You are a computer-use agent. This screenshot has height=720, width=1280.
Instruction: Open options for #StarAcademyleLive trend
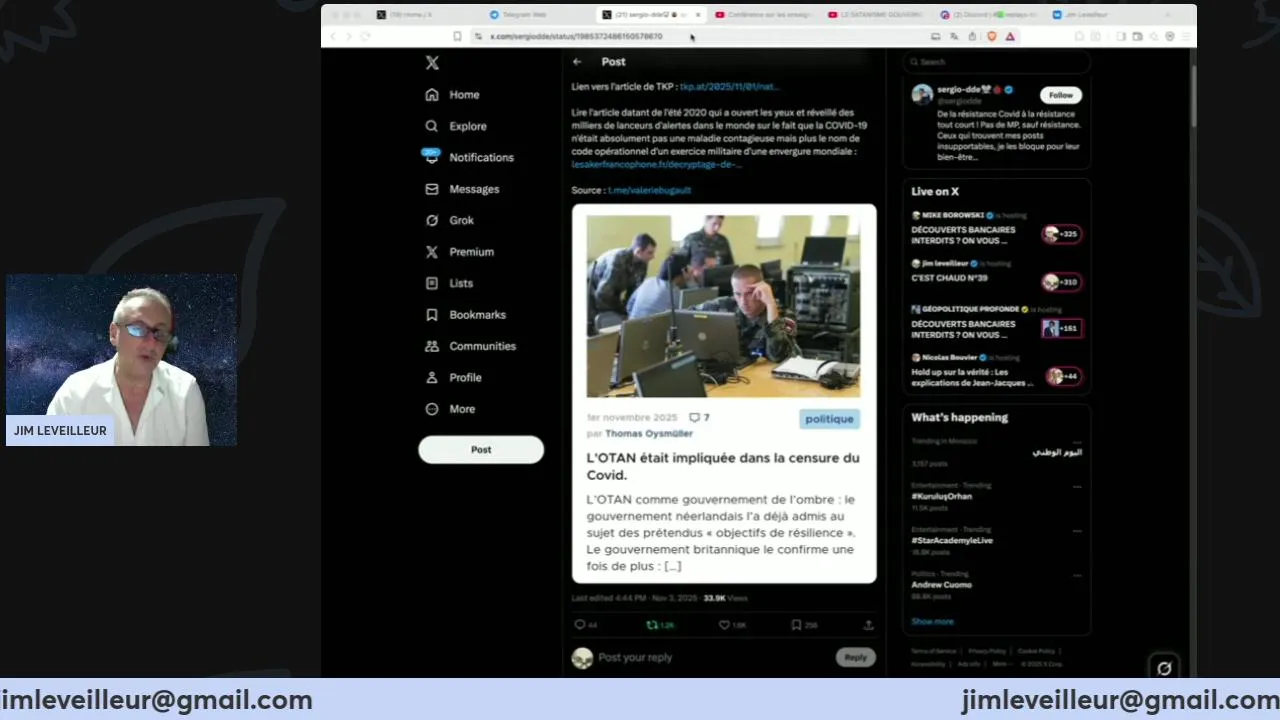point(1077,531)
